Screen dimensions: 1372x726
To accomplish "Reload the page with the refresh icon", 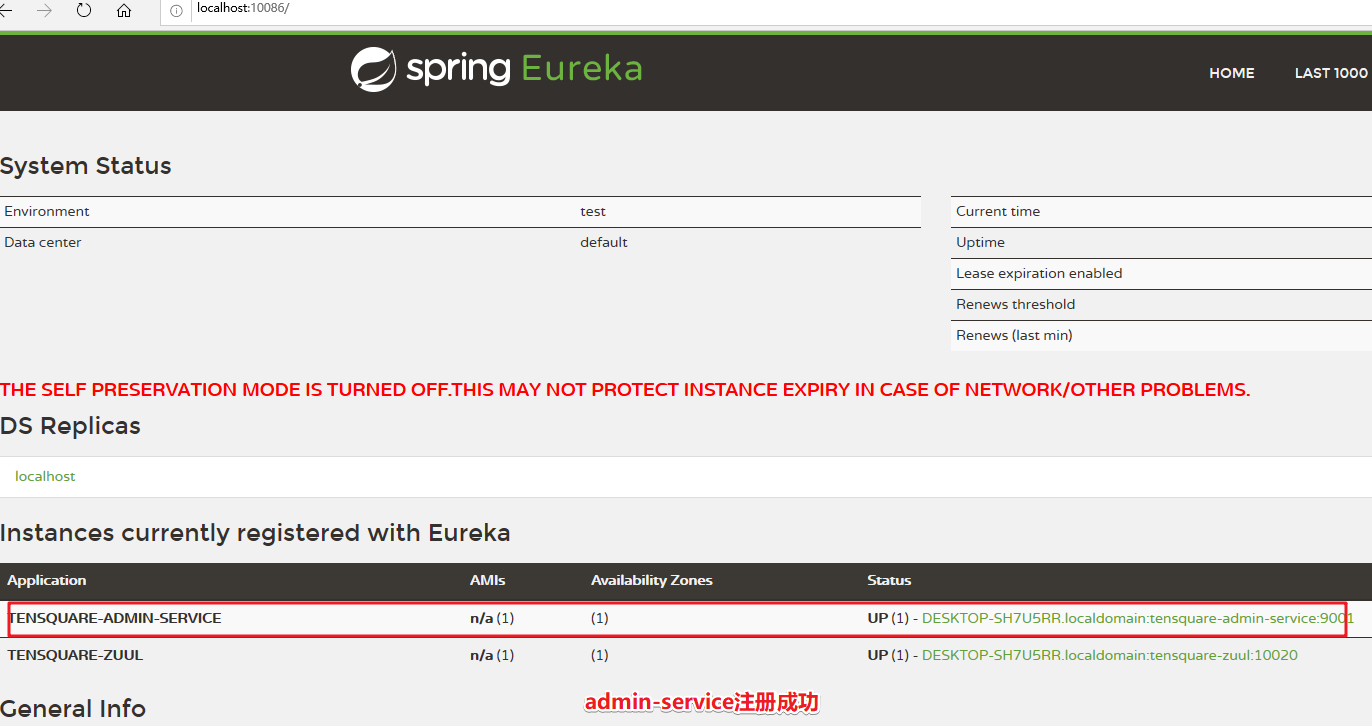I will pos(84,11).
